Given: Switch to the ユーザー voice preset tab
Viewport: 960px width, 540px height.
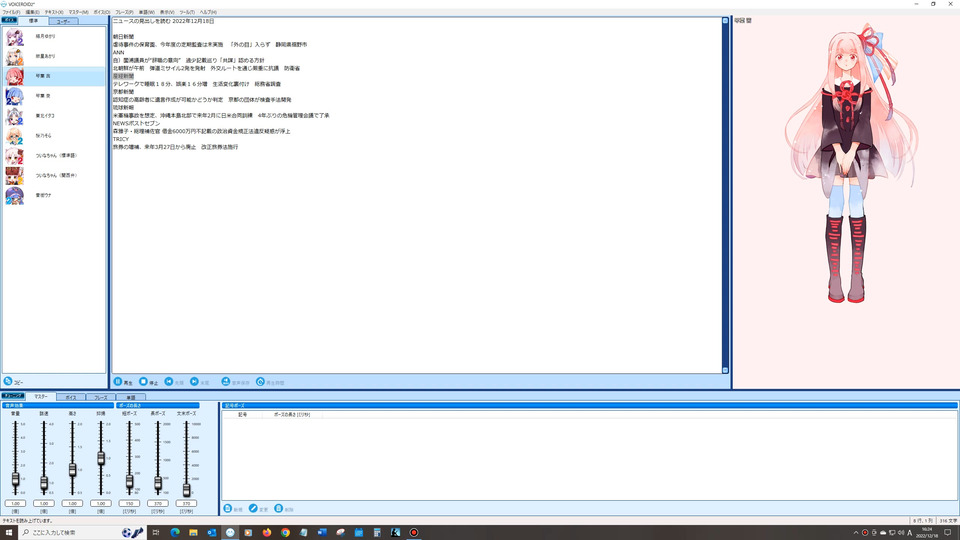Looking at the screenshot, I should click(x=64, y=21).
